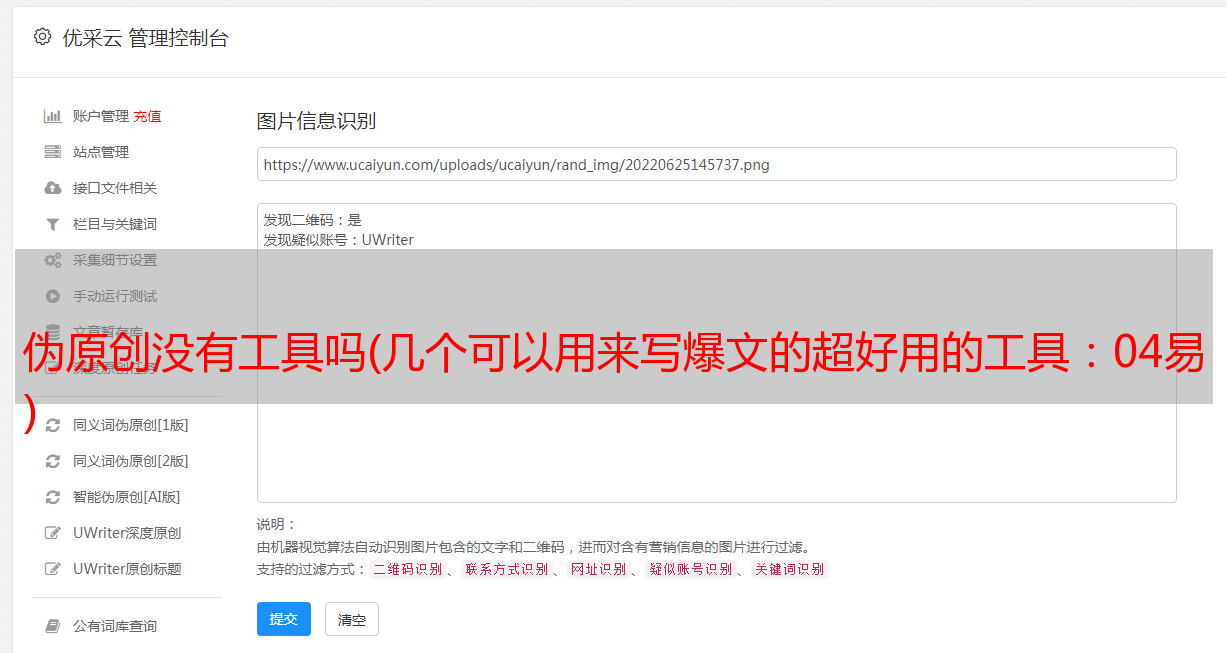The height and width of the screenshot is (653, 1227).
Task: Go to UWriter深度原创 page
Action: 127,533
